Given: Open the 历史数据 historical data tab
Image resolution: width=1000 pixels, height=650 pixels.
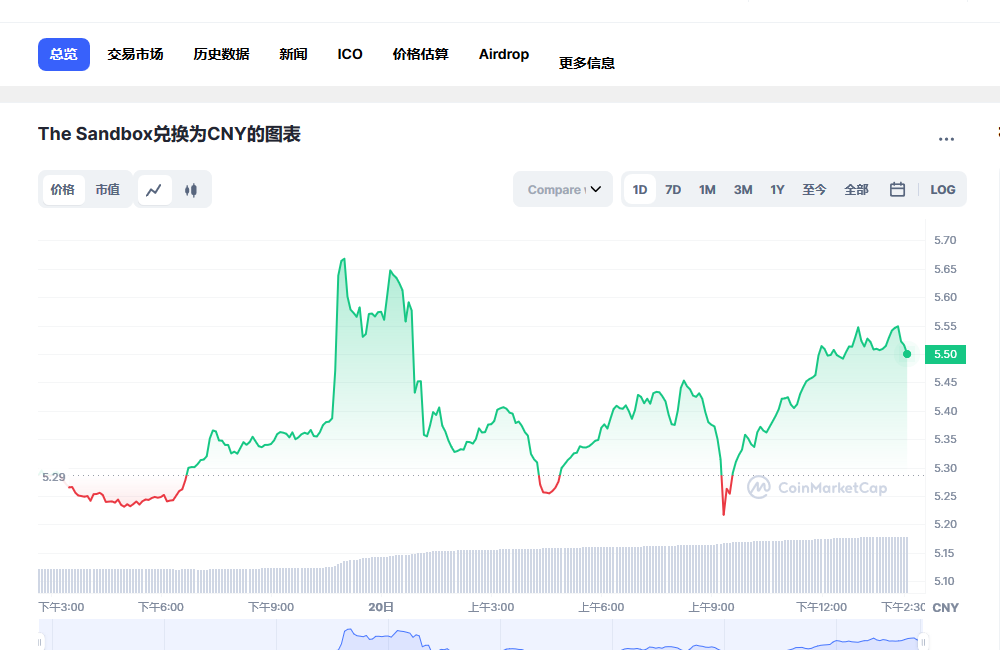Looking at the screenshot, I should click(x=221, y=54).
